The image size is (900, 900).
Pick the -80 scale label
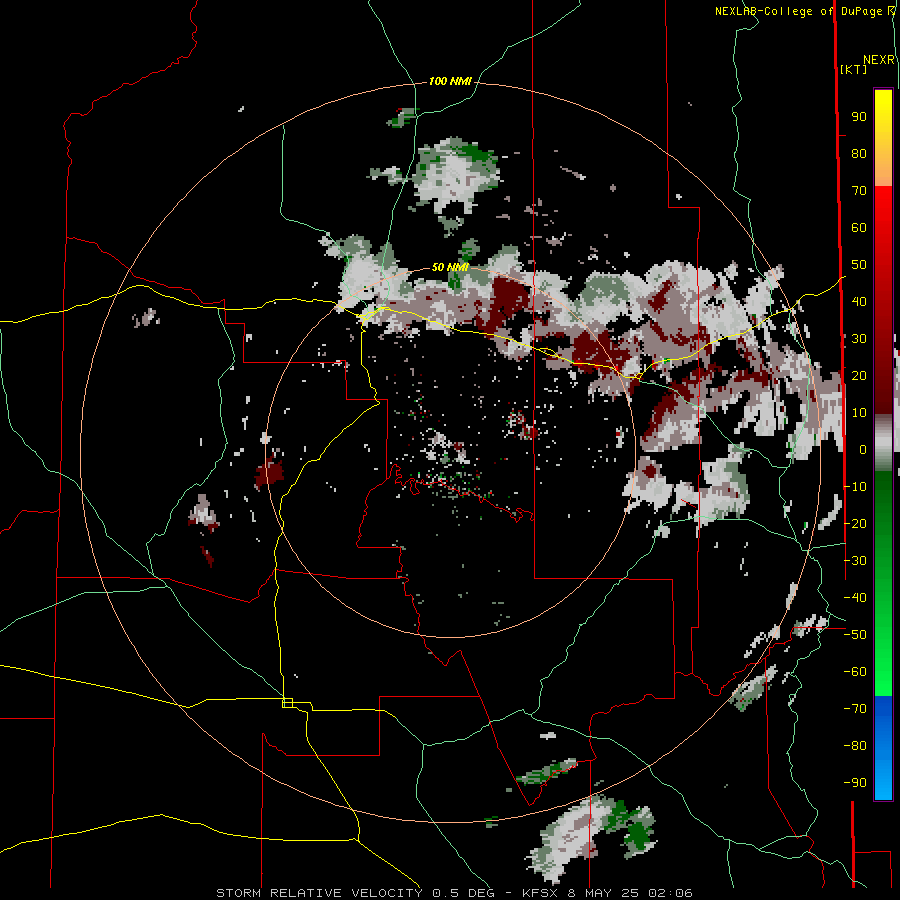(855, 746)
